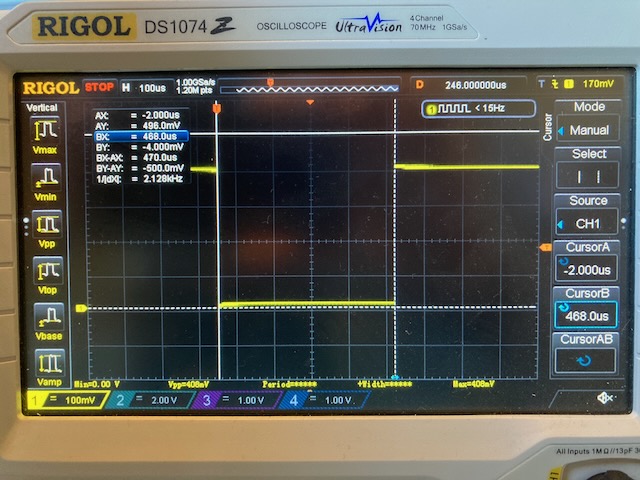Click the highlighted BX cursor readout row

coord(139,136)
